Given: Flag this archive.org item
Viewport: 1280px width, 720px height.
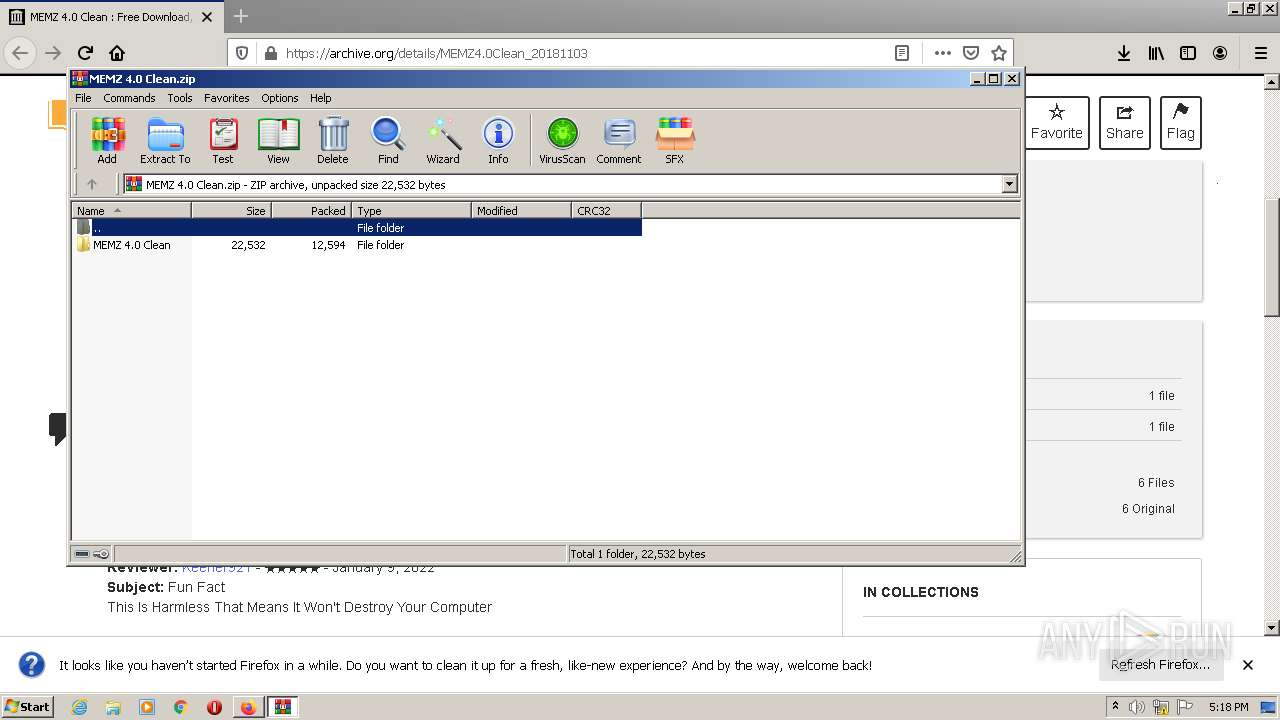Looking at the screenshot, I should [1180, 123].
